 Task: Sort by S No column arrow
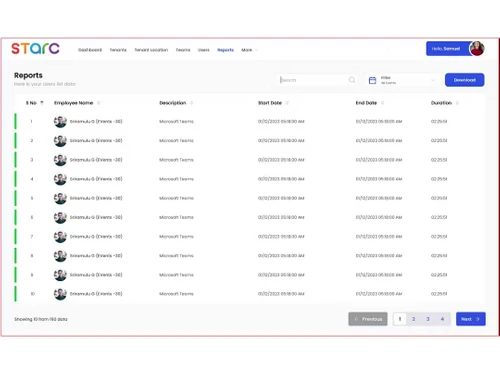click(42, 103)
